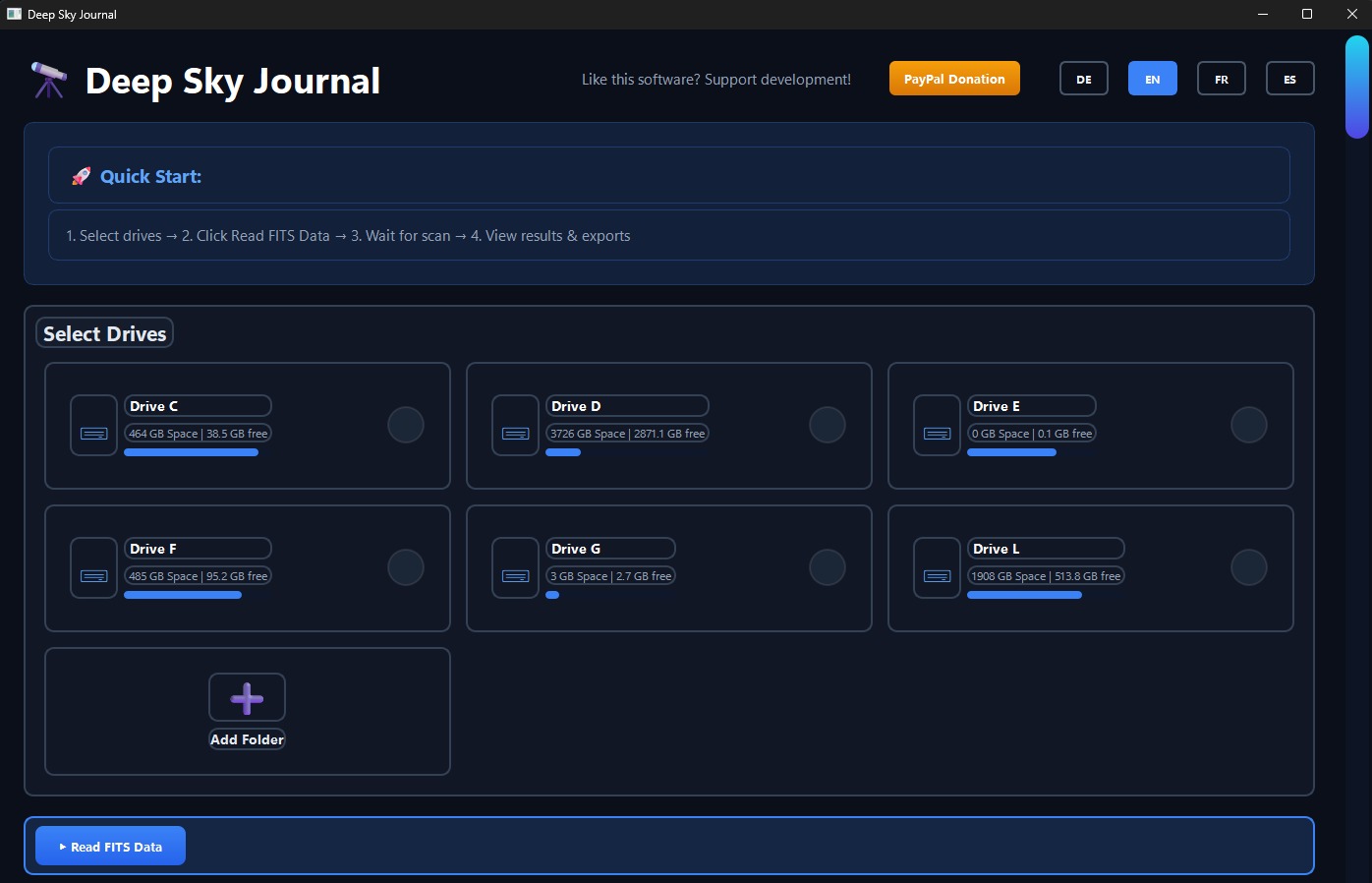Viewport: 1372px width, 883px height.
Task: Click '3 GB Space | 2.7 GB free'
Action: pyautogui.click(x=610, y=576)
